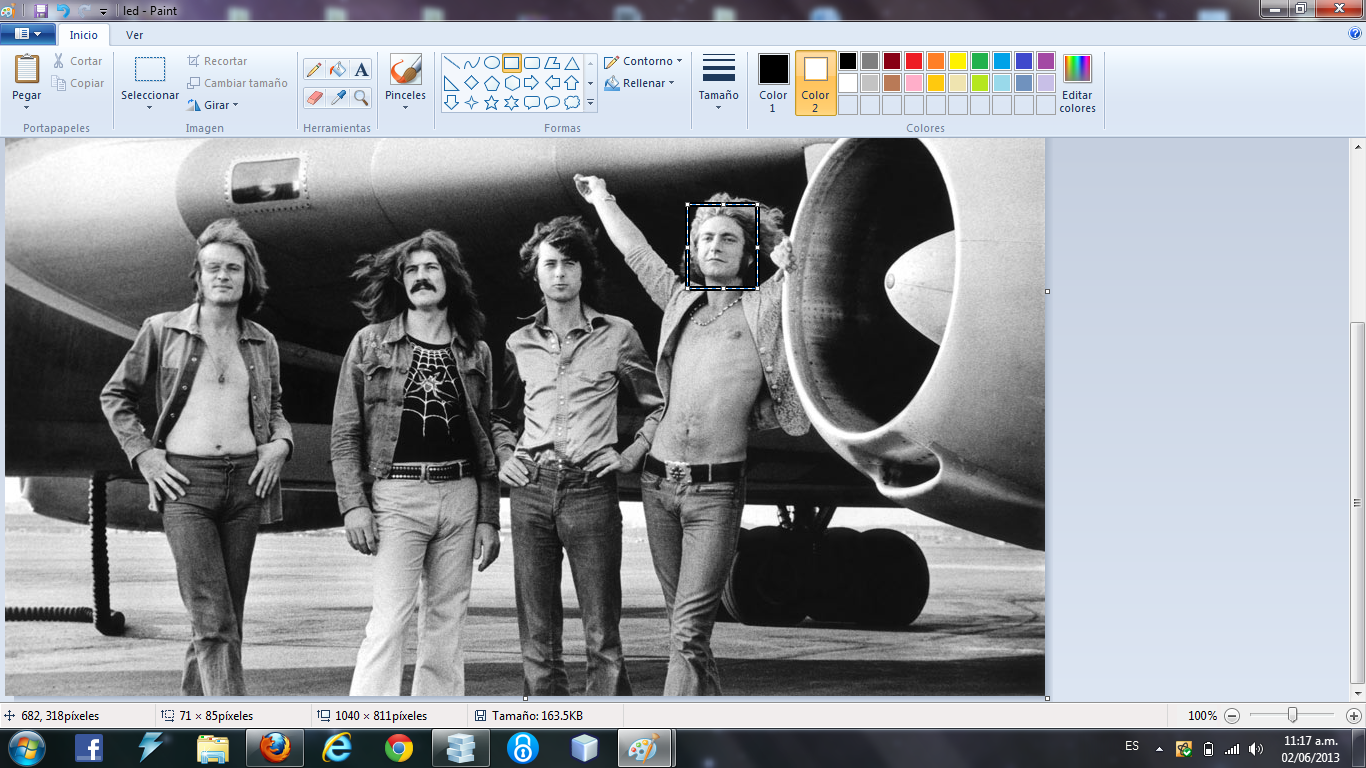
Task: Select the Magnifier tool
Action: tap(361, 97)
